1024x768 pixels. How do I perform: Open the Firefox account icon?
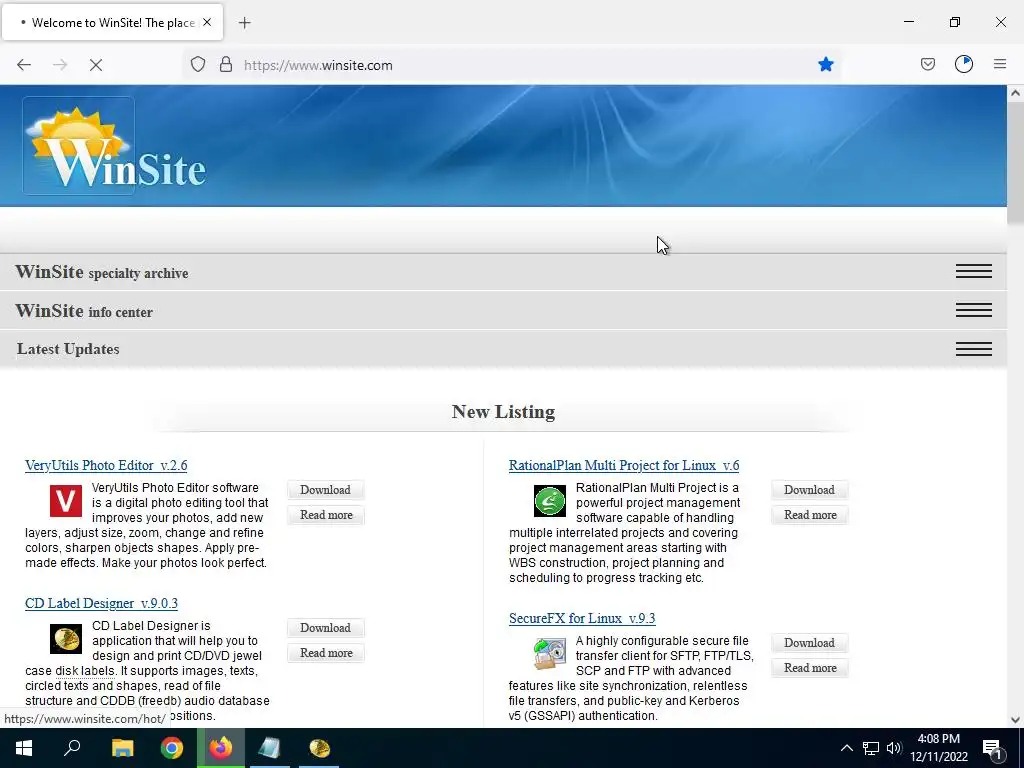(964, 64)
